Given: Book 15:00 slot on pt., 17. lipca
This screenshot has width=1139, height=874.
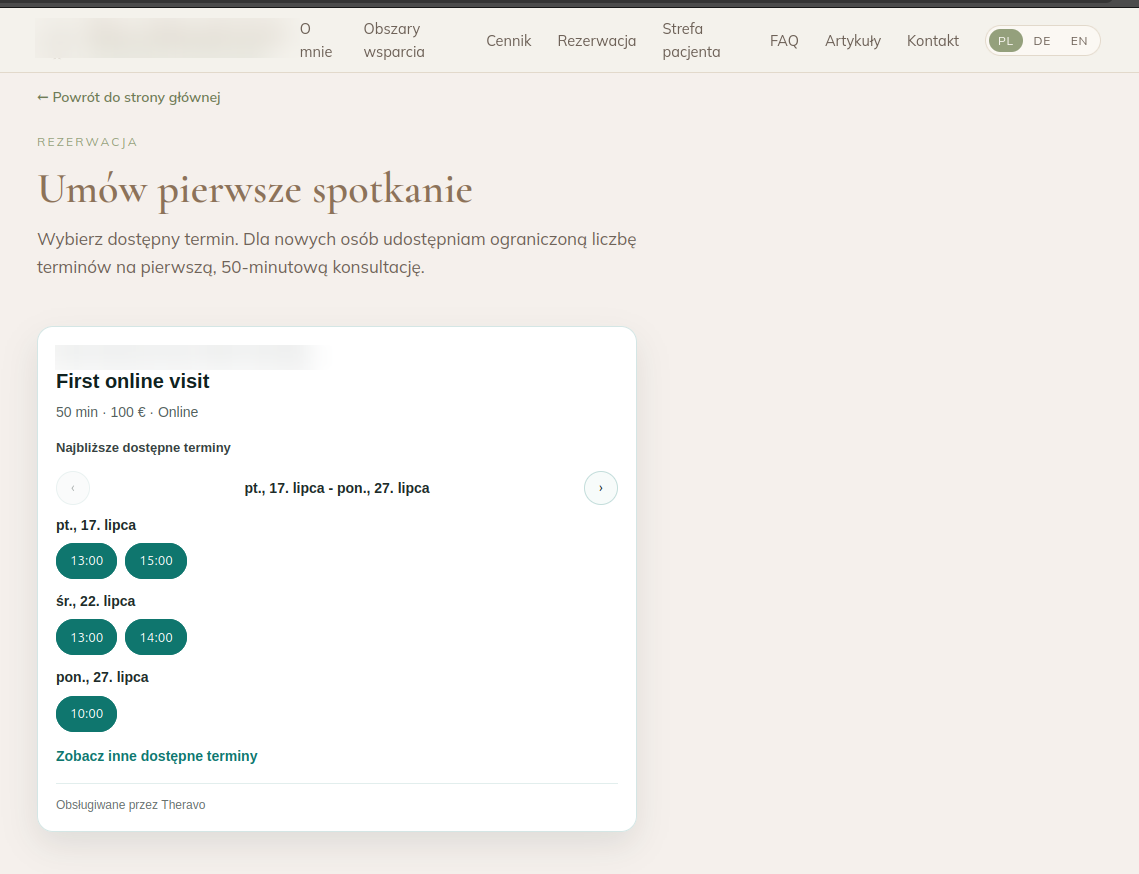Looking at the screenshot, I should point(156,561).
